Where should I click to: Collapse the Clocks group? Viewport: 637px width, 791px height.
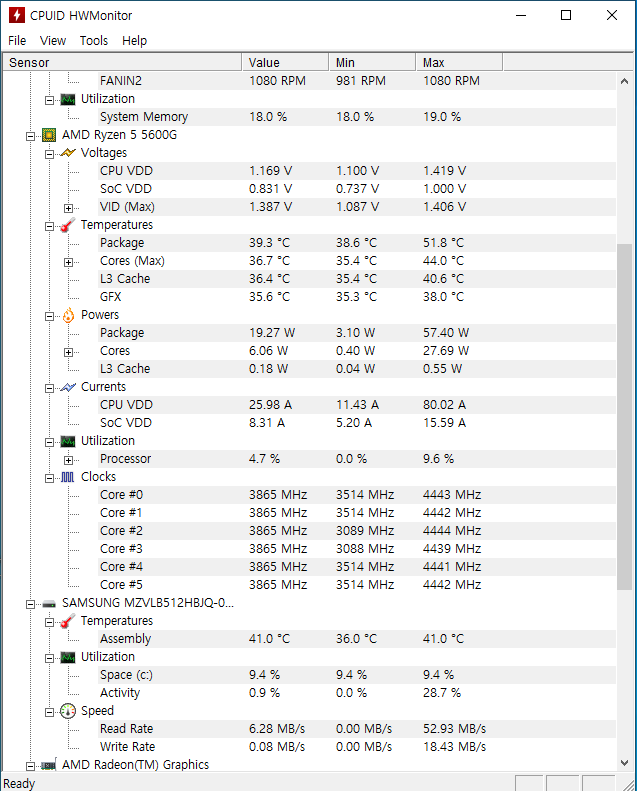pos(49,478)
